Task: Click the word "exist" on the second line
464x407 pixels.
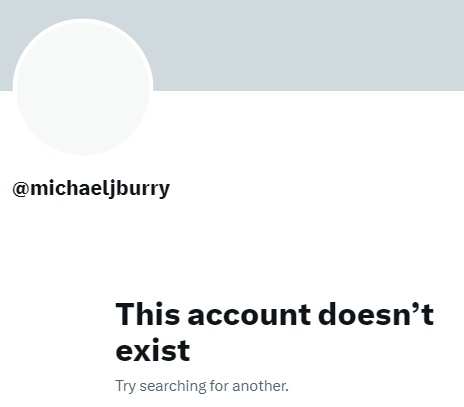Action: tap(153, 350)
